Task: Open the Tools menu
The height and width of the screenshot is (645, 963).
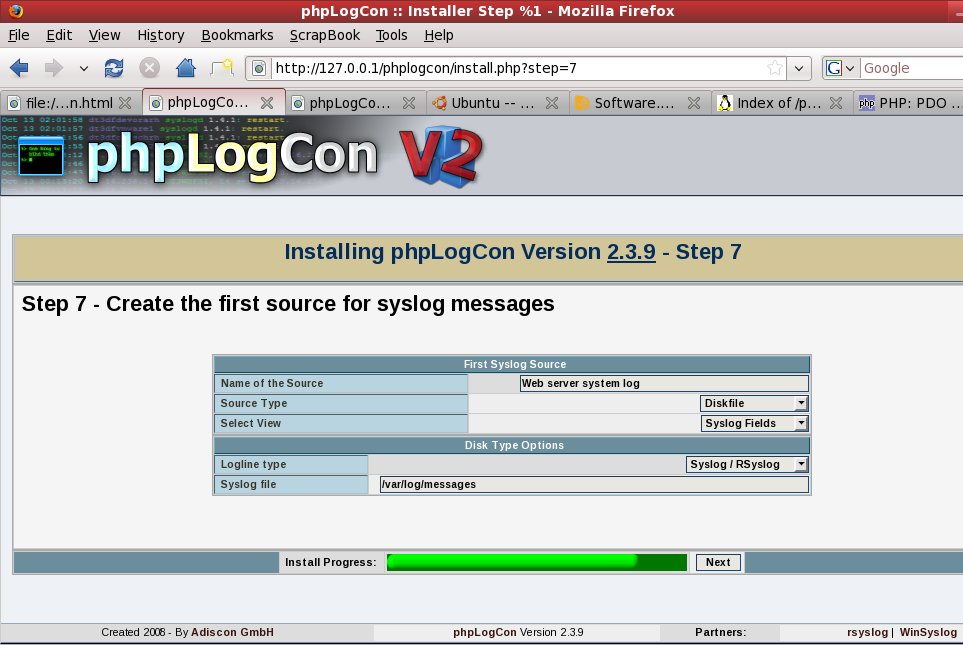Action: (391, 36)
